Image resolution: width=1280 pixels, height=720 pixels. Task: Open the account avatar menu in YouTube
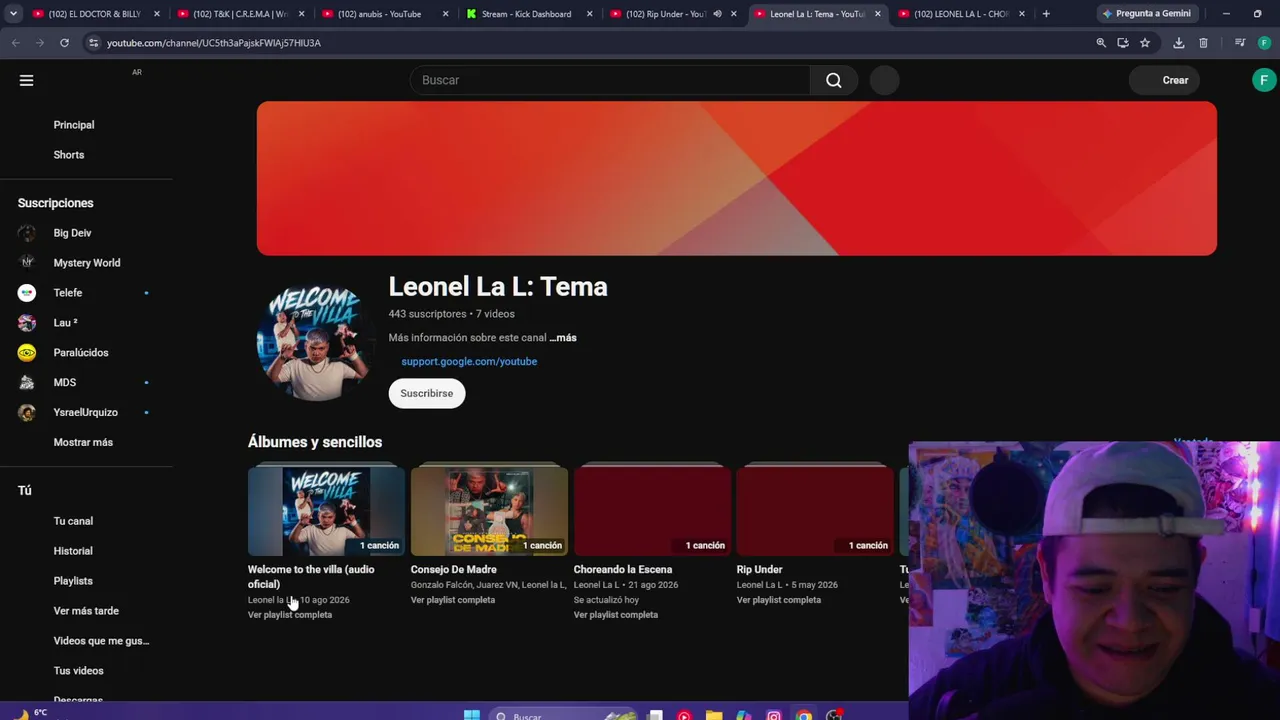point(1264,80)
